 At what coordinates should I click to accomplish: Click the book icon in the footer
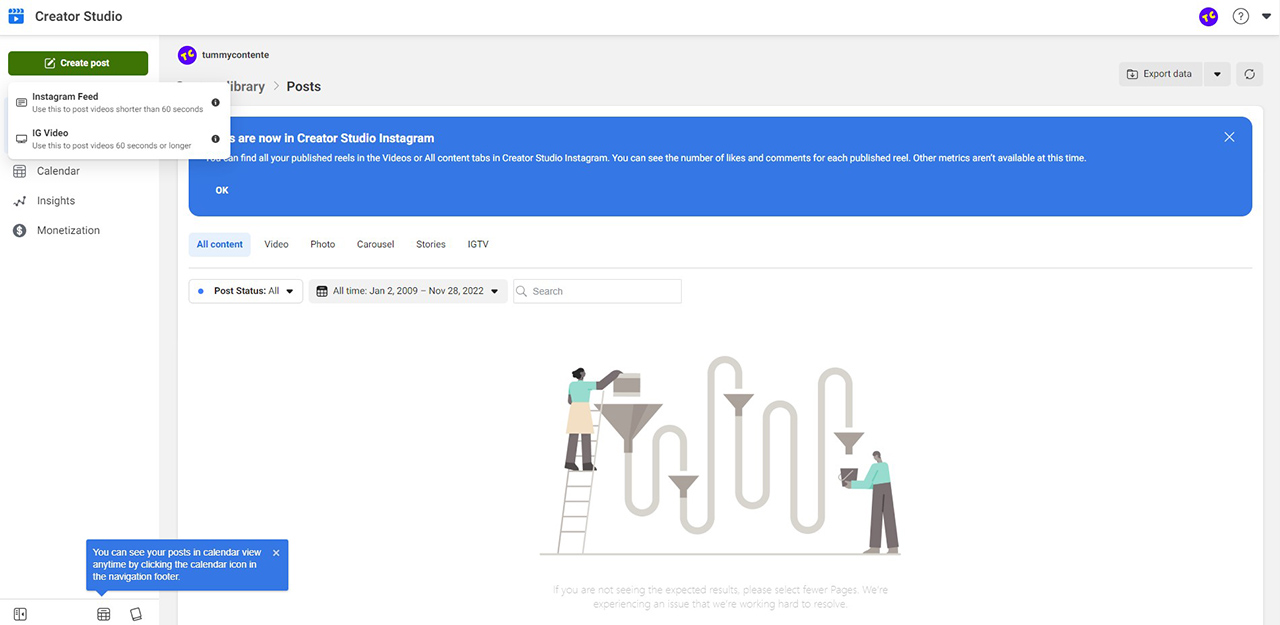pos(136,614)
